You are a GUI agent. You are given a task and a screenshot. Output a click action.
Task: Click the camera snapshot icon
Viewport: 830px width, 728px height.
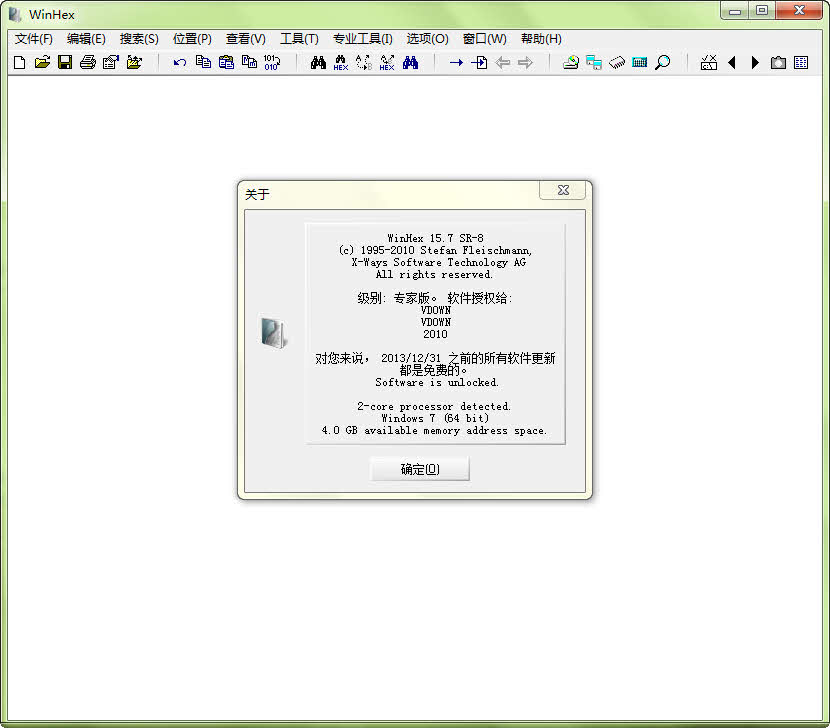pyautogui.click(x=778, y=62)
